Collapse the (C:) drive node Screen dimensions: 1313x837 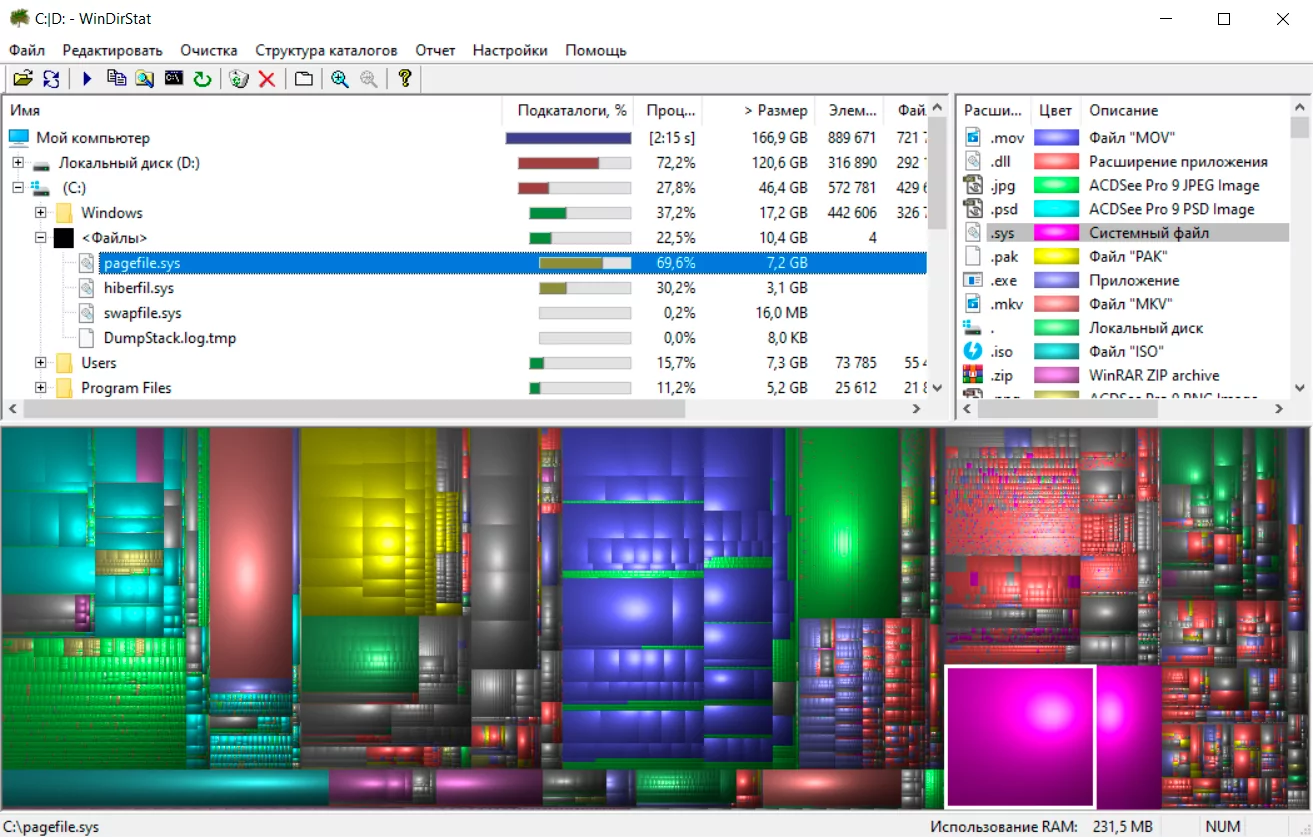tap(18, 188)
